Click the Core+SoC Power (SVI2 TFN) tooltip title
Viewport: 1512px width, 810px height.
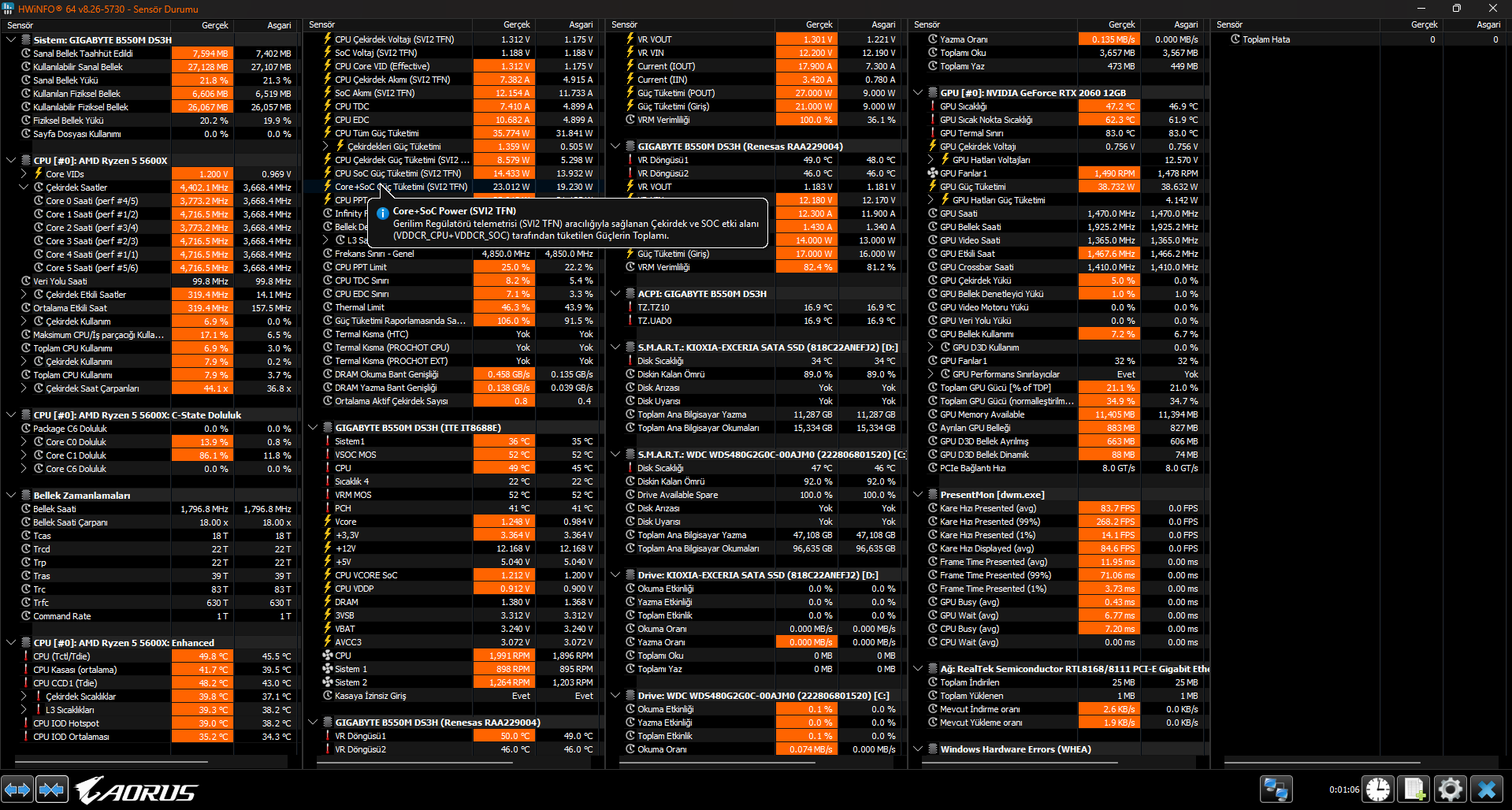[x=455, y=211]
